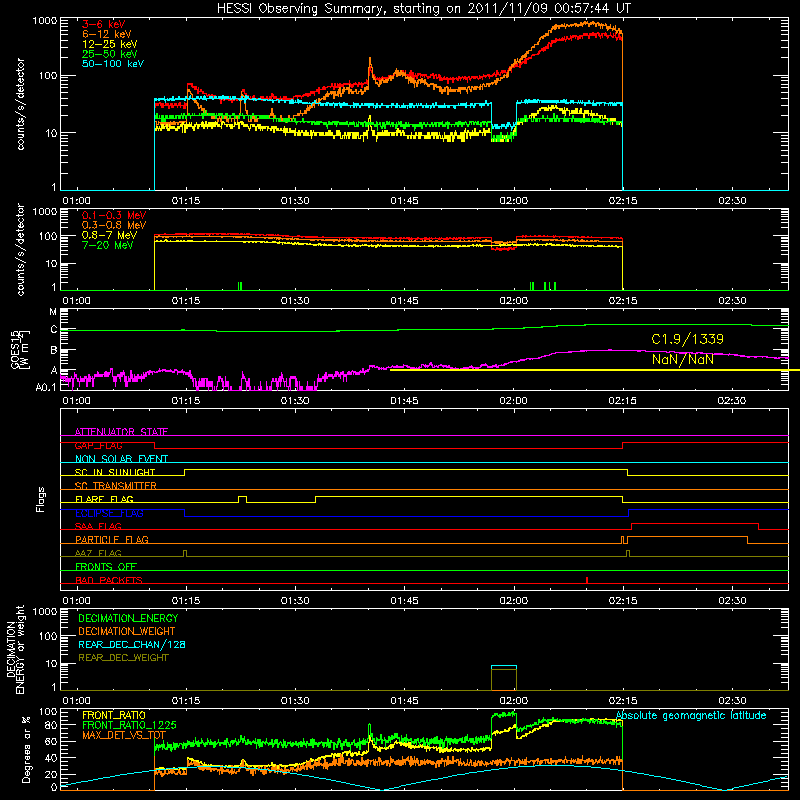Viewport: 800px width, 800px height.
Task: Click the GAP_FLAG label
Action: [98, 445]
